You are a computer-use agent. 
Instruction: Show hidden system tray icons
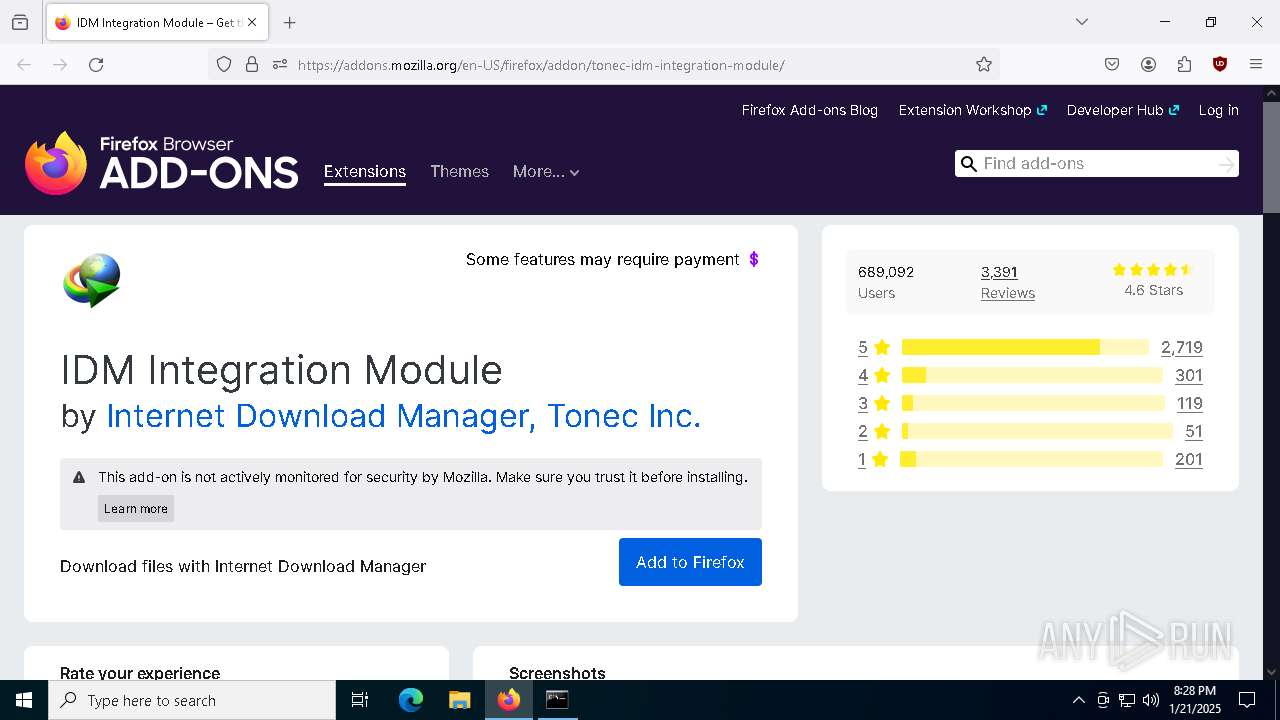(1078, 700)
